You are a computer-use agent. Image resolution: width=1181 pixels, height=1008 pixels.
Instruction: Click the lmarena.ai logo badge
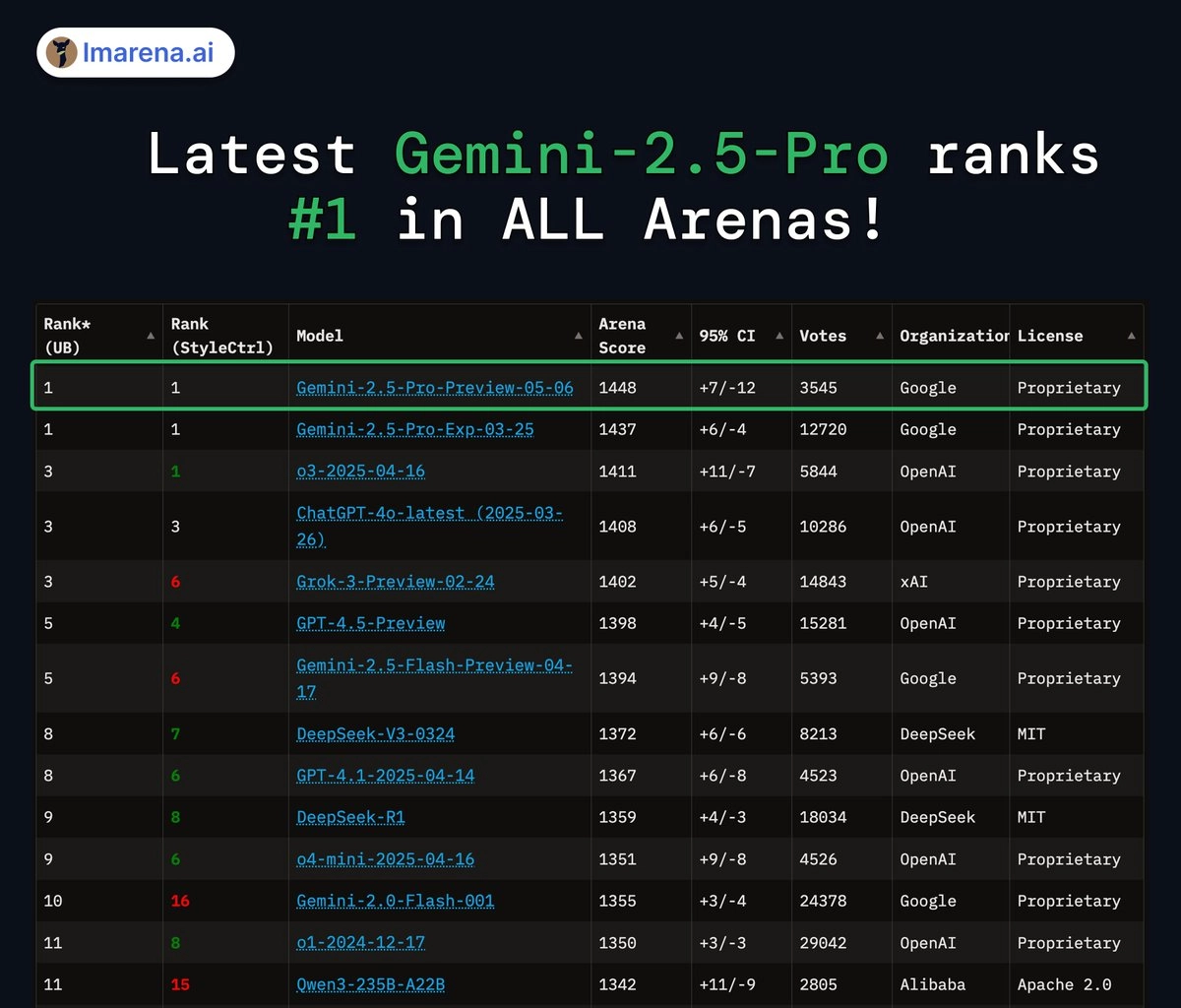(x=136, y=52)
